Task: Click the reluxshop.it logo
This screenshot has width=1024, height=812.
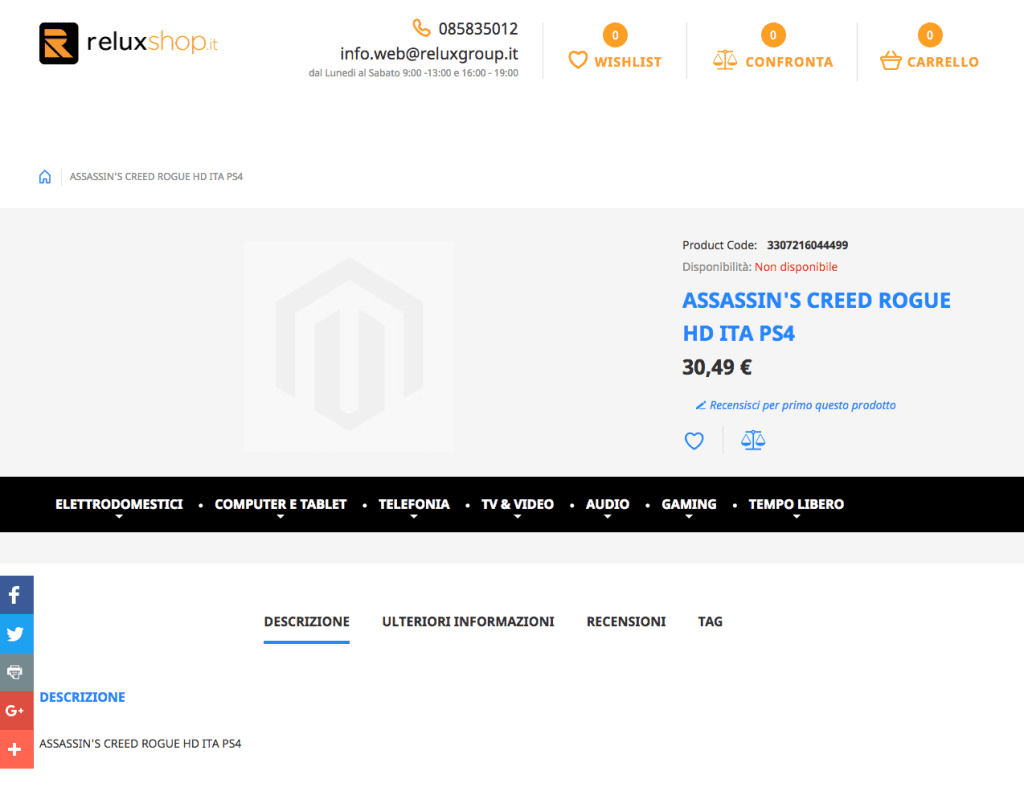Action: pos(128,43)
